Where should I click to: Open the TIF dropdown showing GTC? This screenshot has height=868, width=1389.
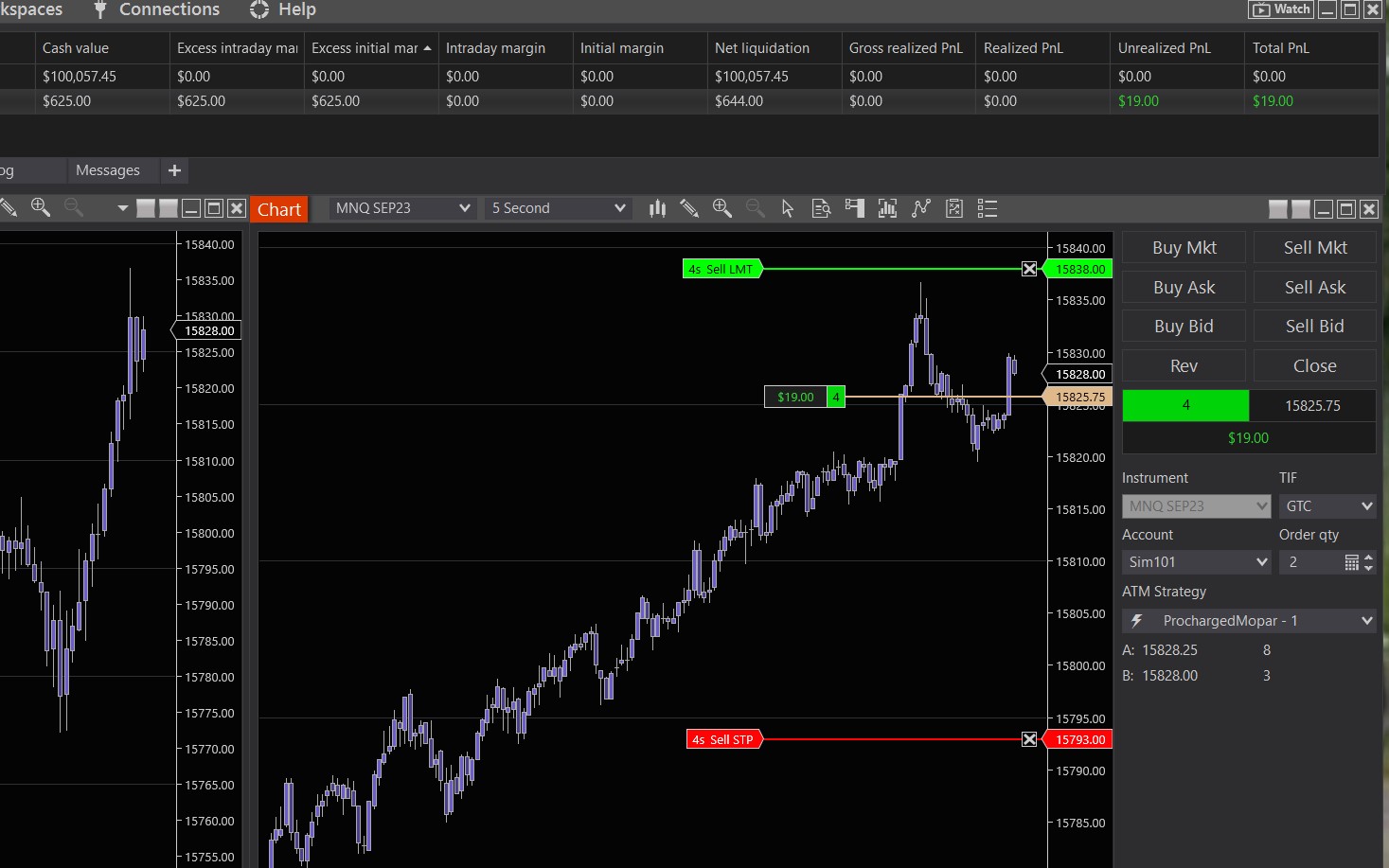click(1327, 506)
